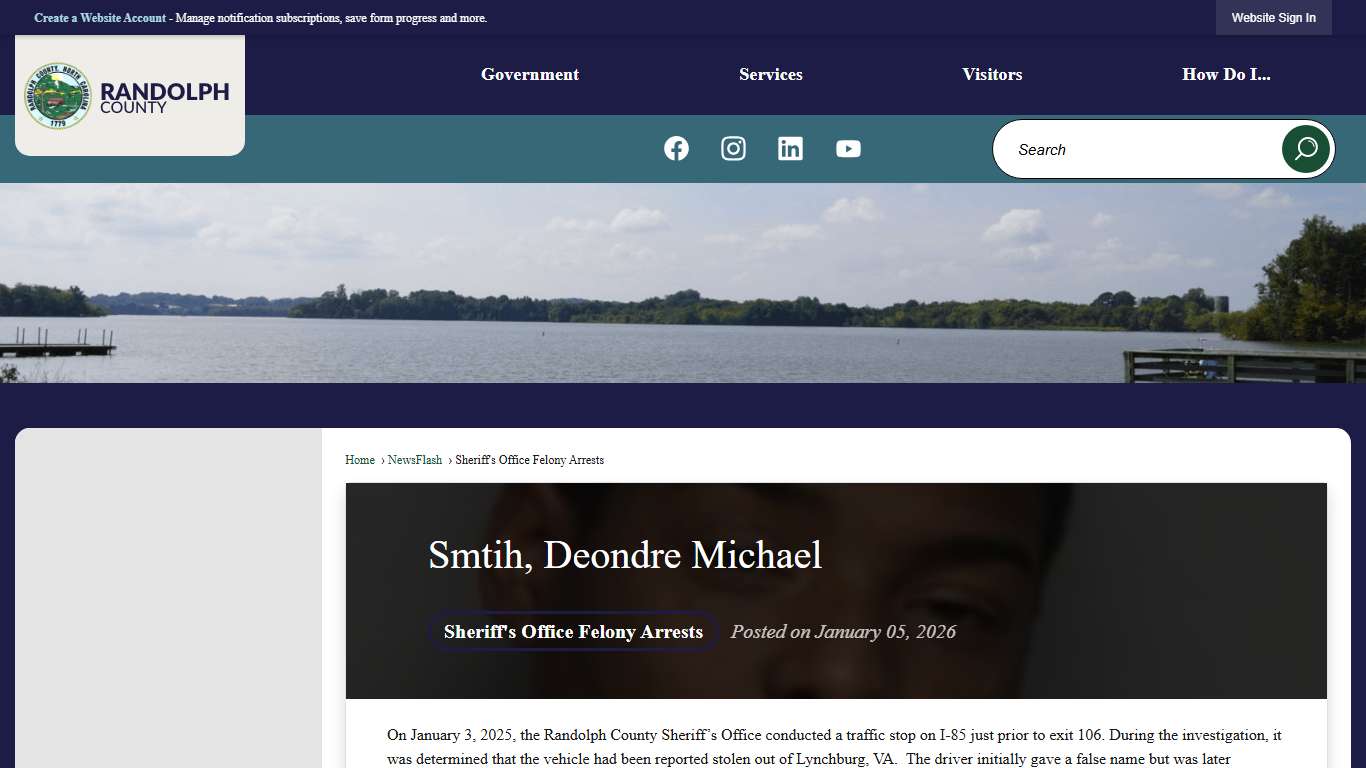Open the YouTube channel icon
Screen dimensions: 1366x768
[x=848, y=148]
